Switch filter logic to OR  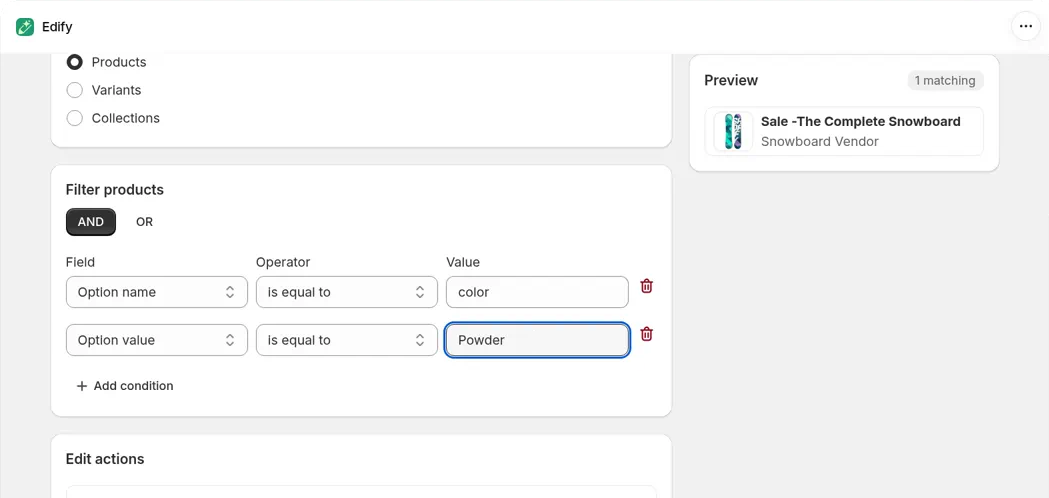145,222
